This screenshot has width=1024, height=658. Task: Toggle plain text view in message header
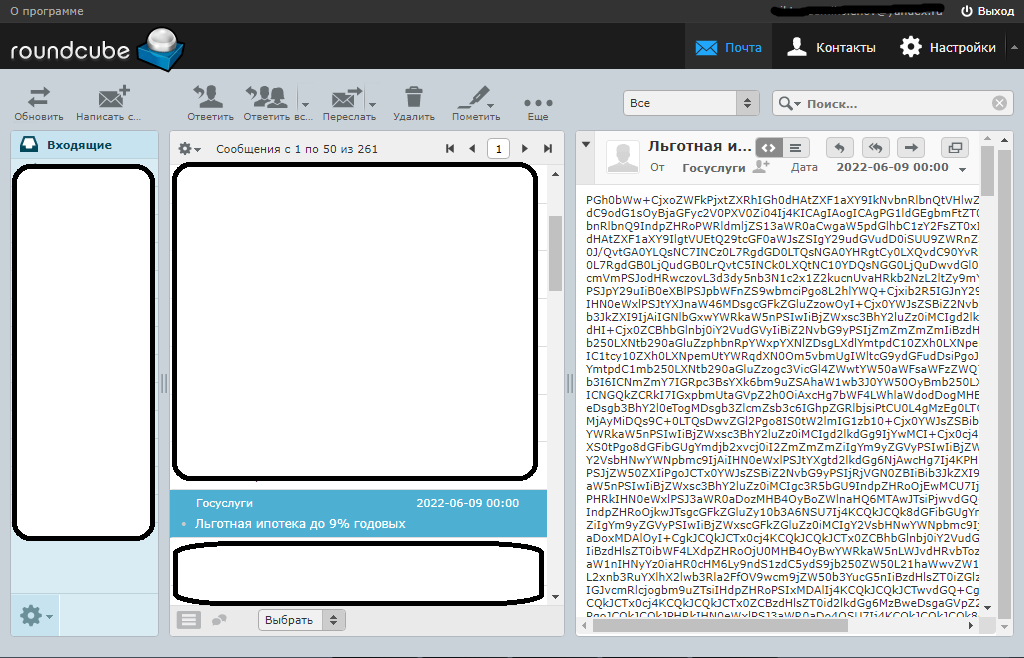[794, 147]
